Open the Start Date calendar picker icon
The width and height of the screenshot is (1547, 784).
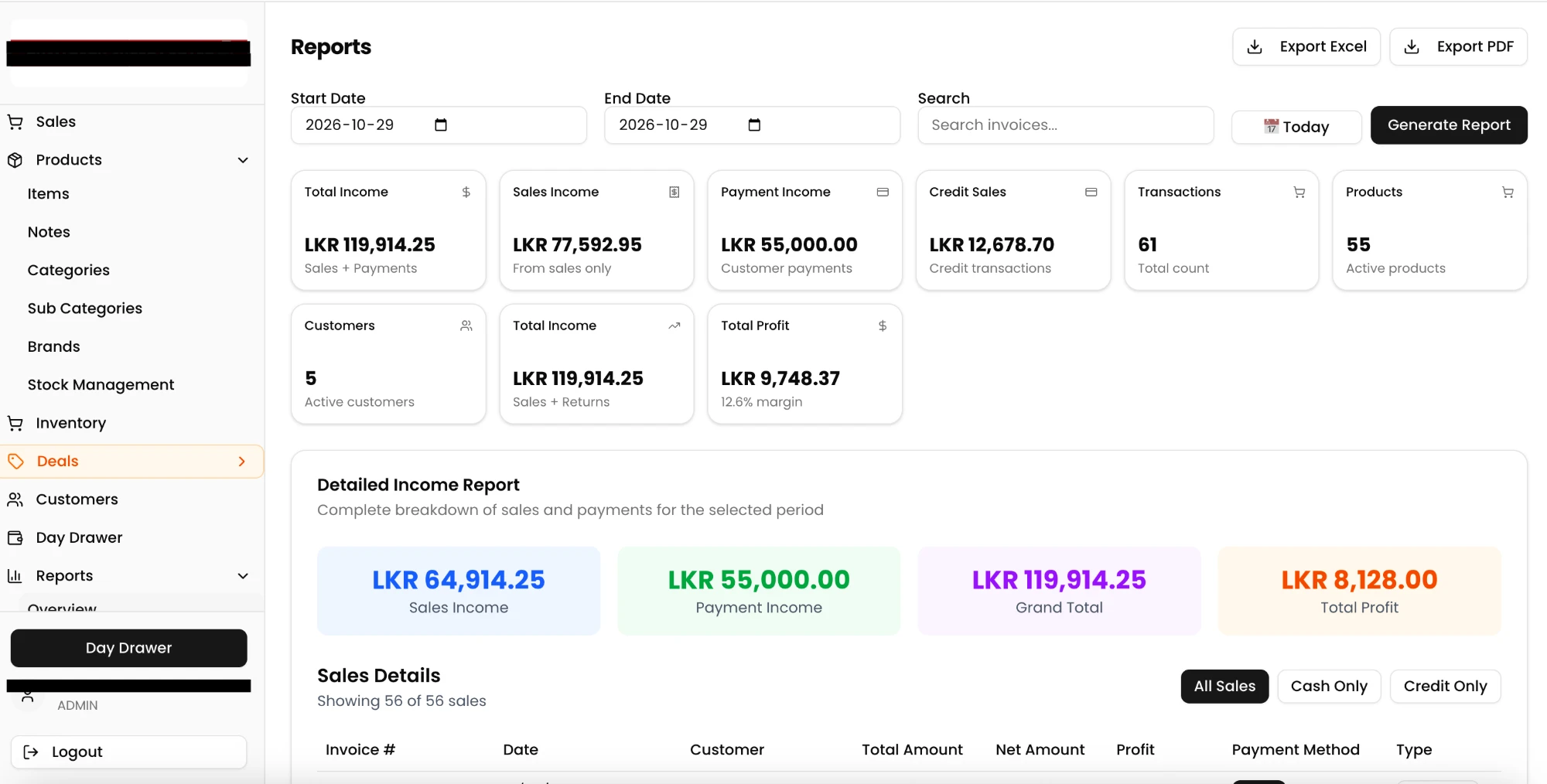tap(441, 125)
